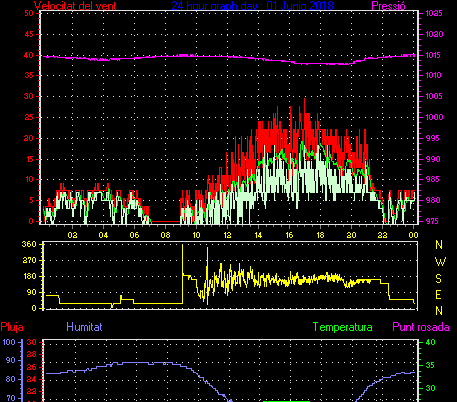Click the green 35 tick on temperature axis

click(431, 365)
